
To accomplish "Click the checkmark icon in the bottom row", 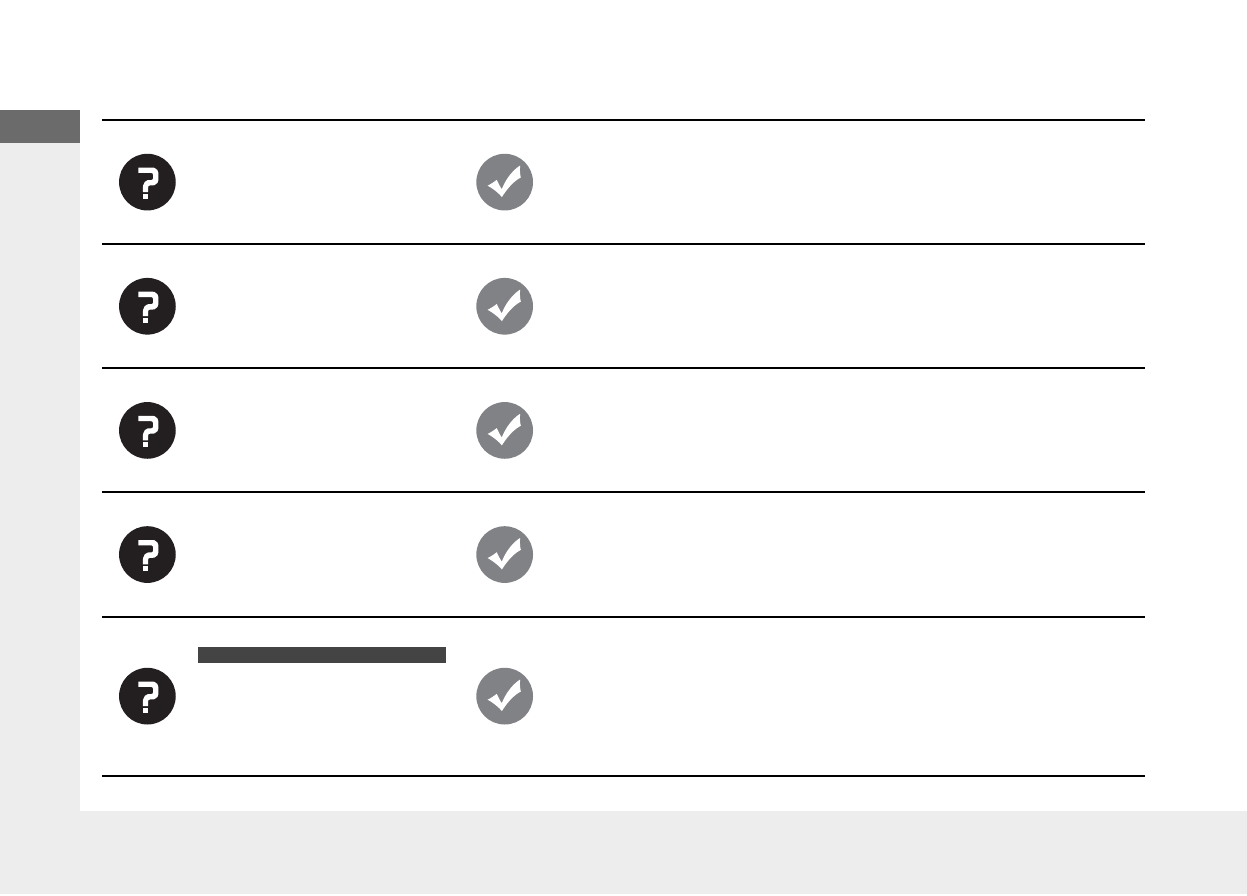I will coord(504,696).
